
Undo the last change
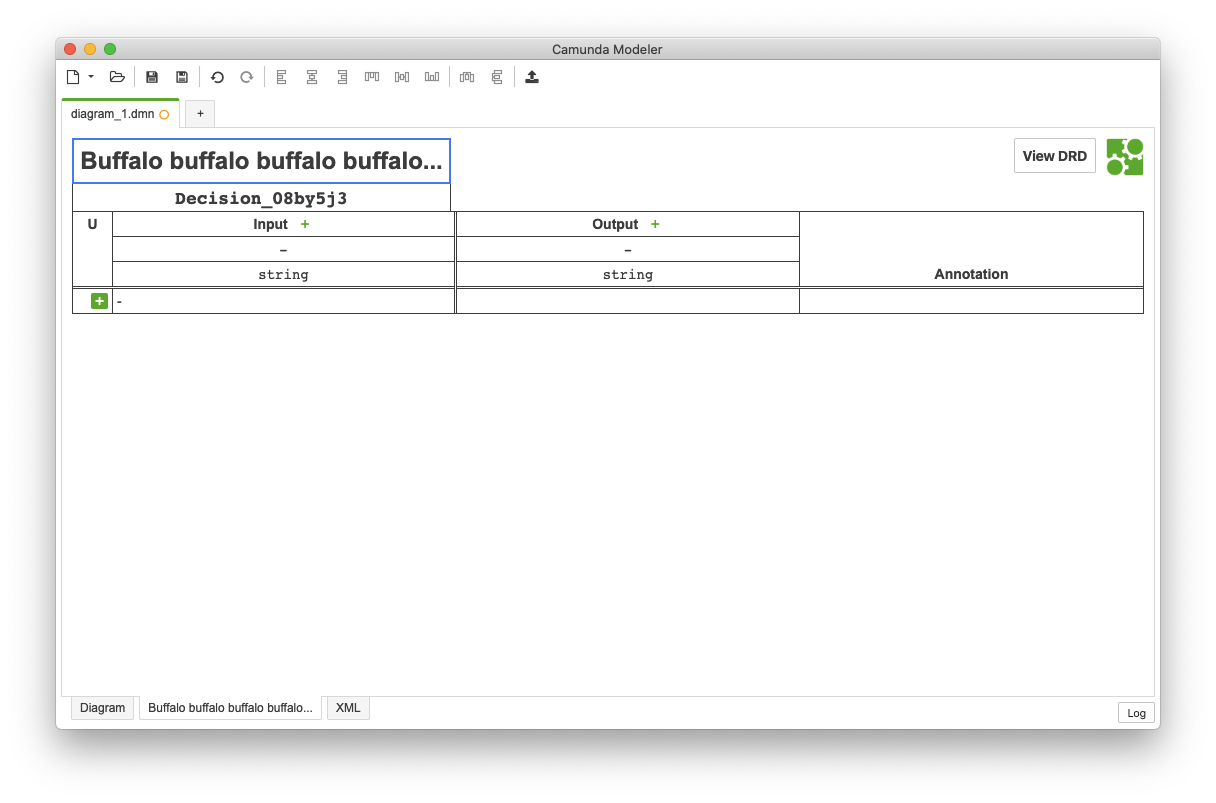(x=217, y=77)
